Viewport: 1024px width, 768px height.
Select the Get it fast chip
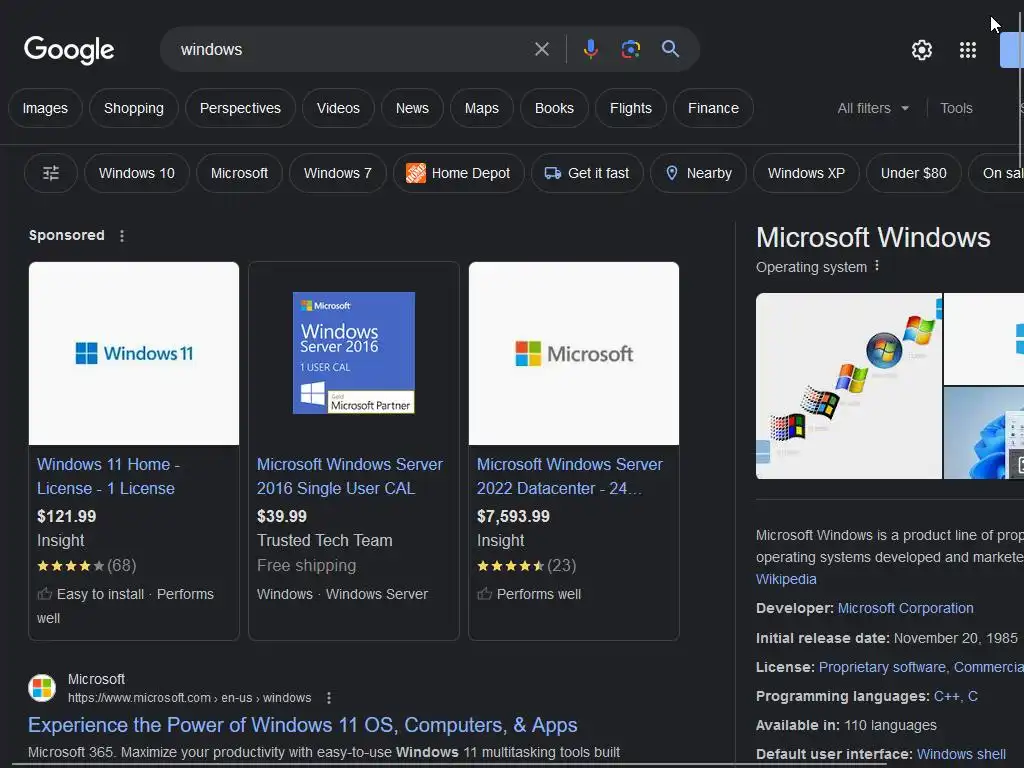pos(587,173)
